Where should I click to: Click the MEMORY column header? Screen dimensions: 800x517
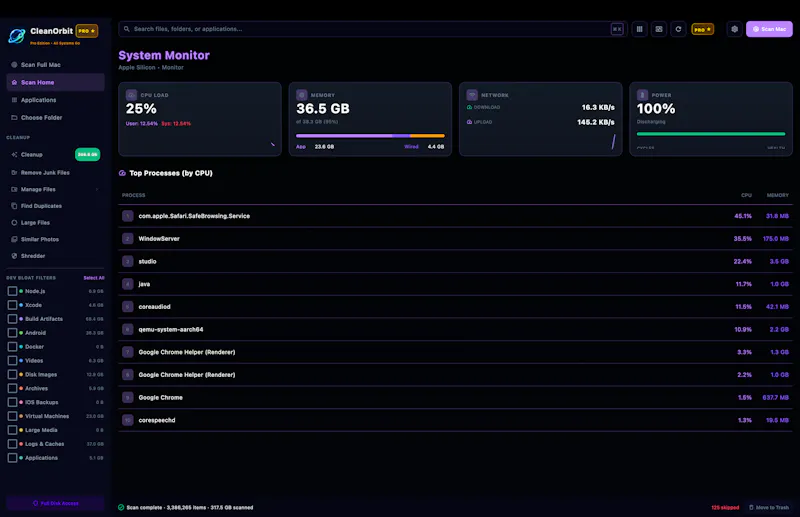coord(778,195)
